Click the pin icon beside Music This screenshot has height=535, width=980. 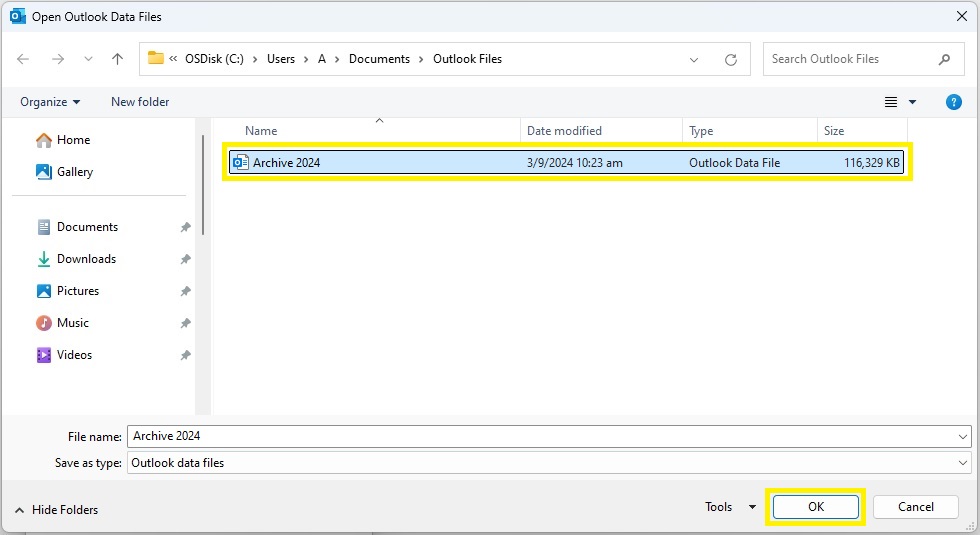(x=186, y=323)
